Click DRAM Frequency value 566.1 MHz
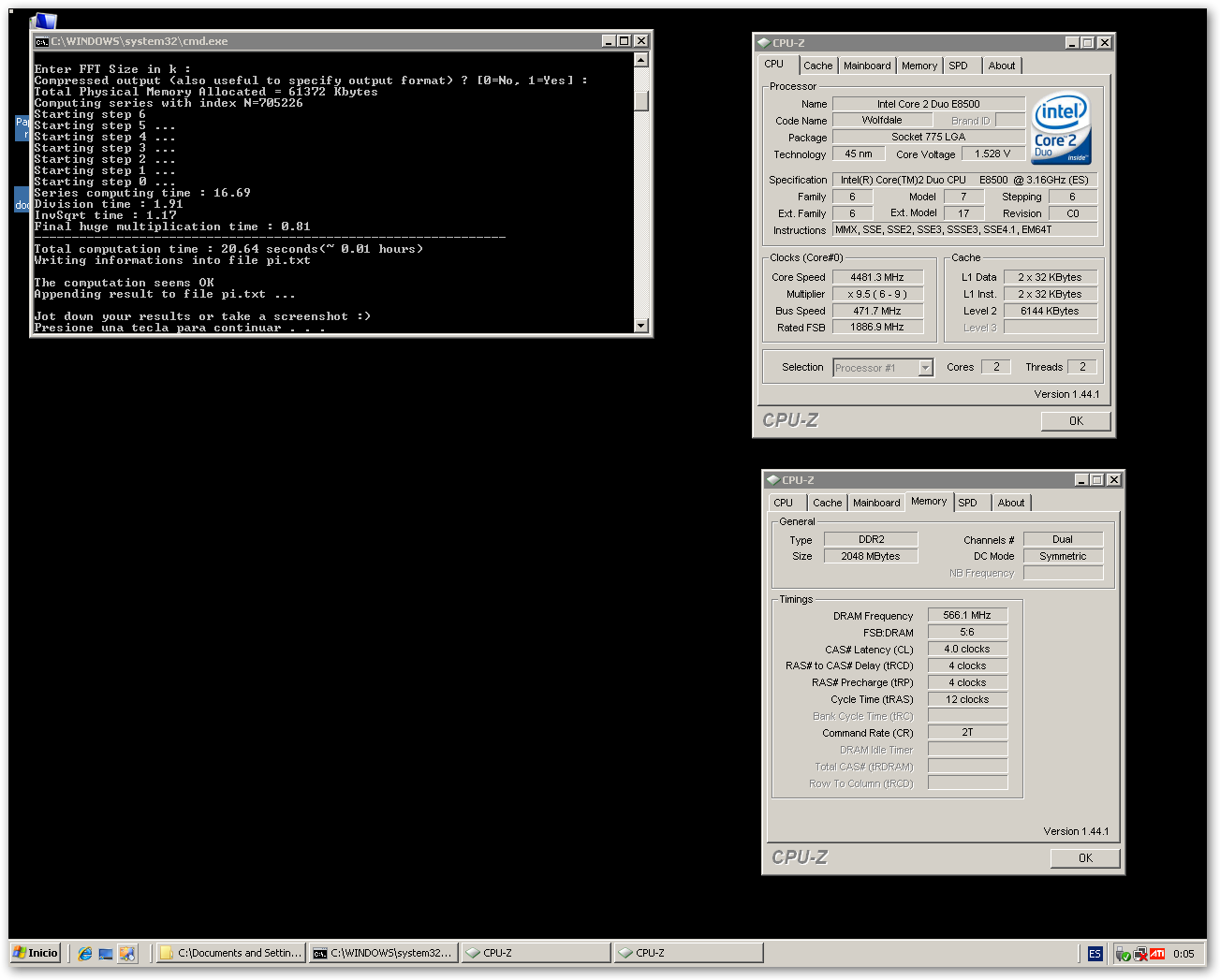 pos(967,615)
